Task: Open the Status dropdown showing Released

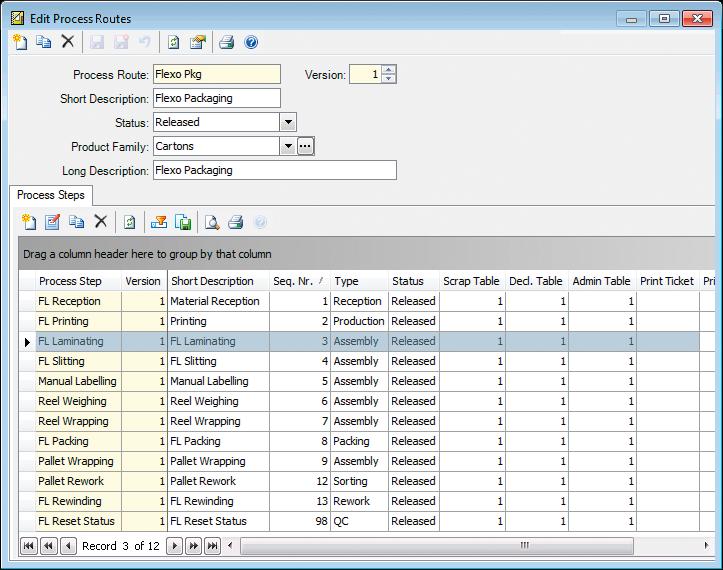Action: tap(288, 122)
